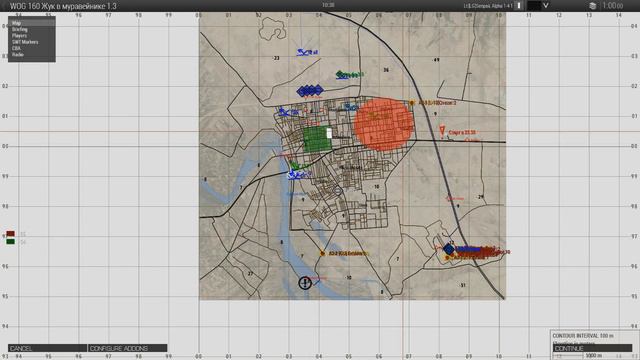The image size is (640, 360).
Task: Expand the top bar V dropdown arrow
Action: (x=545, y=5)
